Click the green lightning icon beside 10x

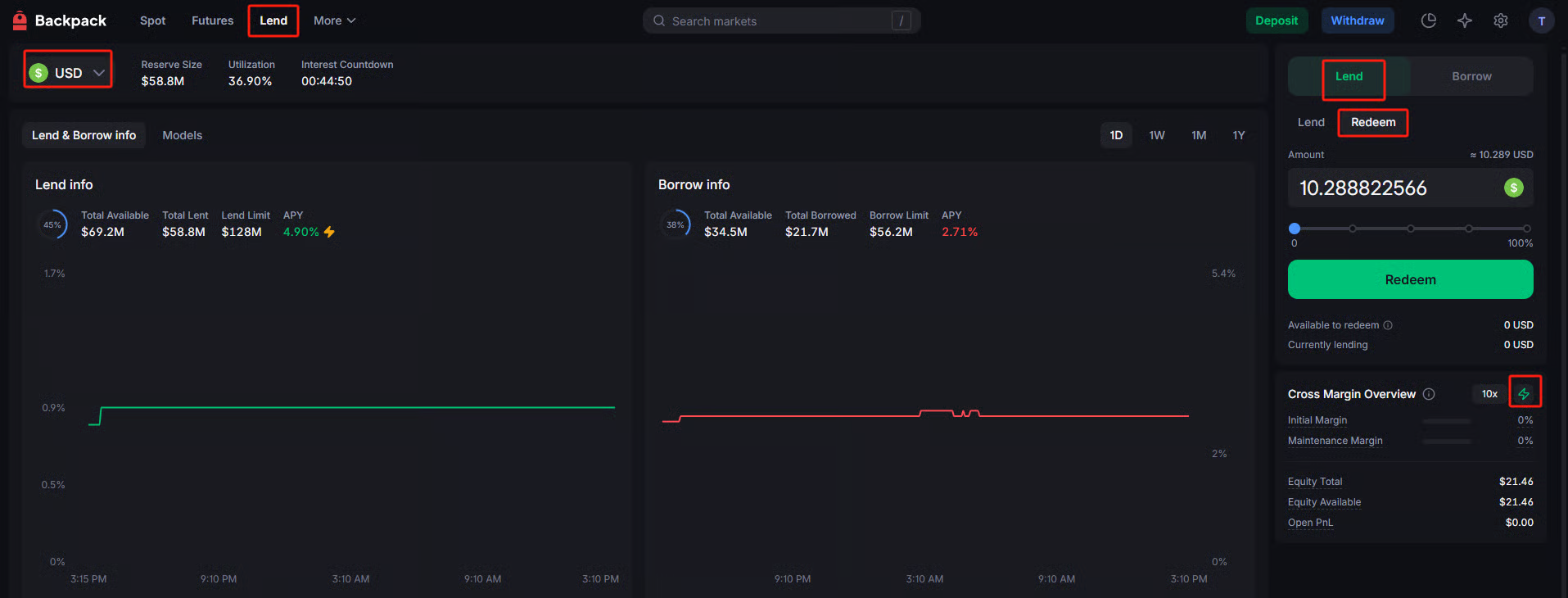pos(1524,394)
